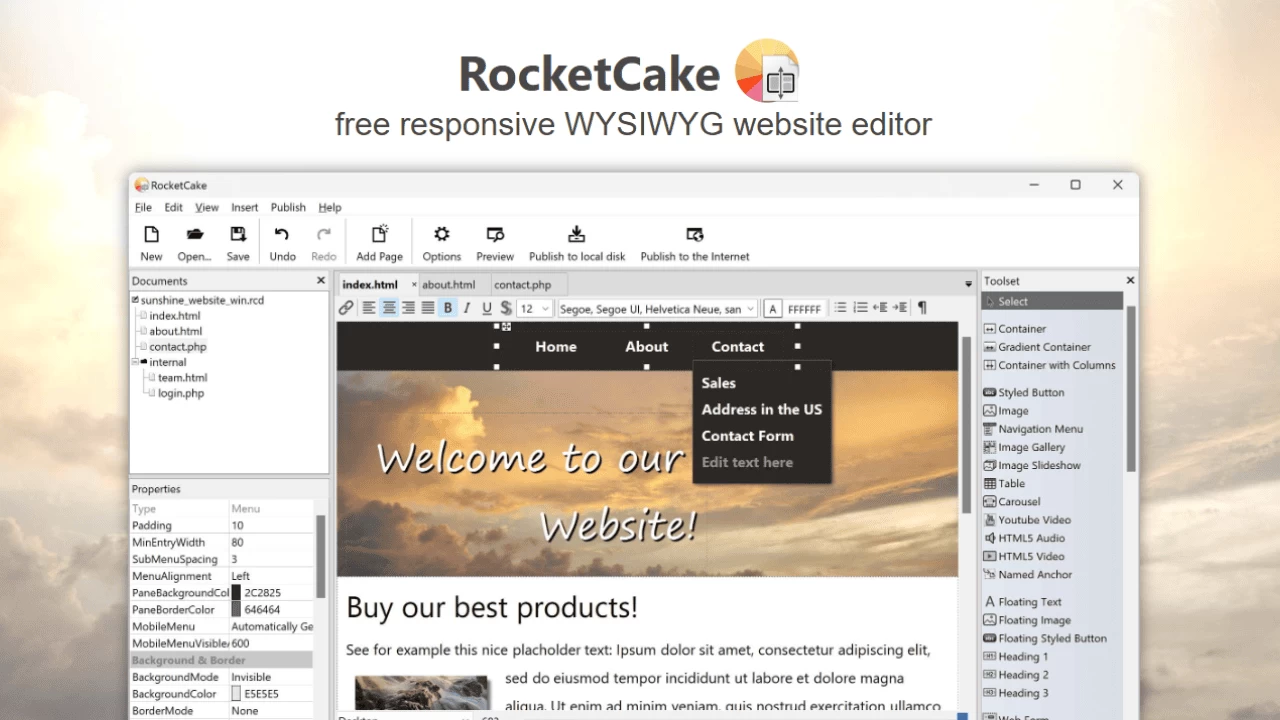Image resolution: width=1280 pixels, height=720 pixels.
Task: Switch to the contact.php tab
Action: pos(522,284)
